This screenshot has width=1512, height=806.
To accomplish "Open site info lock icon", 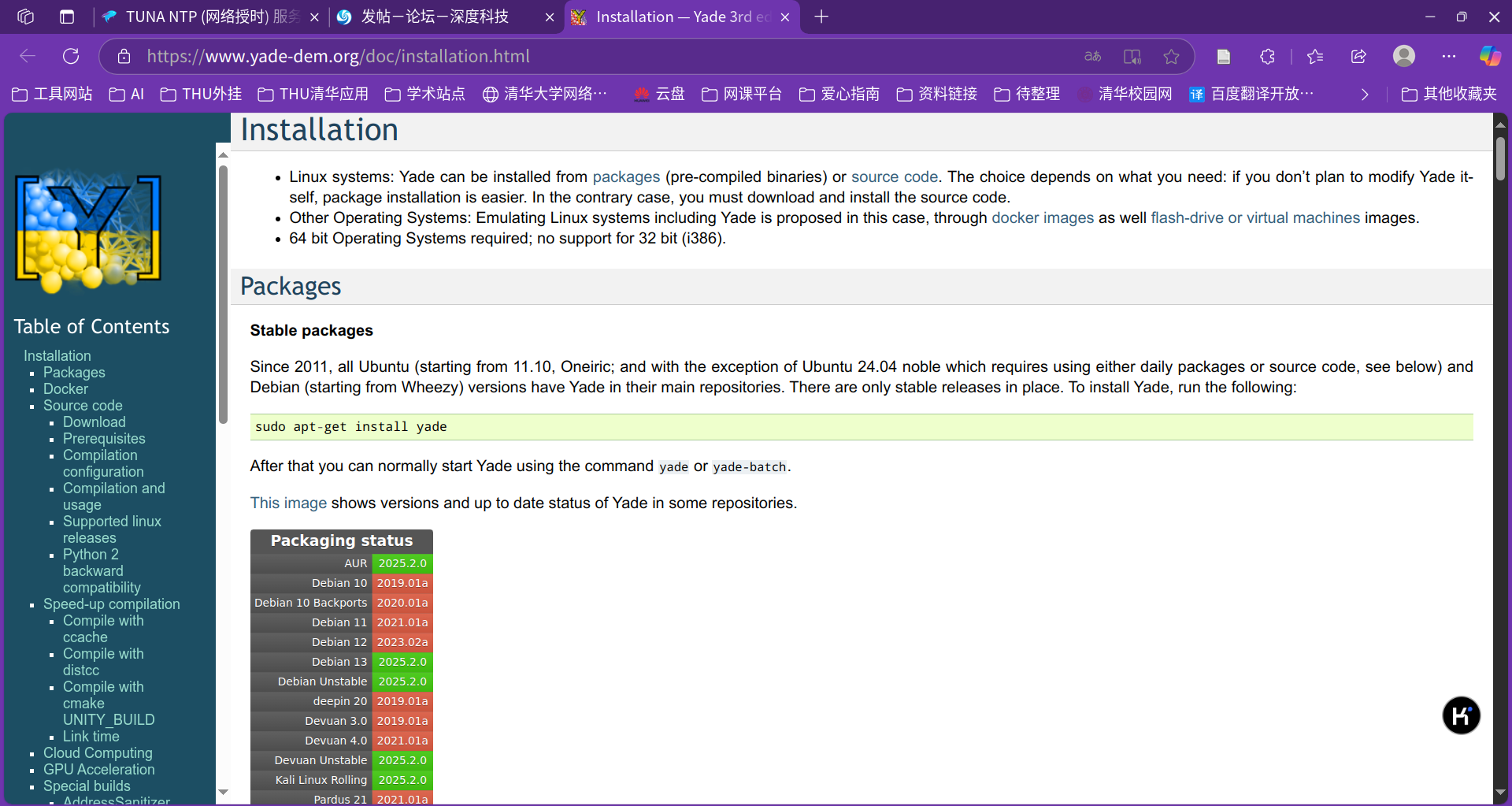I will pyautogui.click(x=124, y=57).
